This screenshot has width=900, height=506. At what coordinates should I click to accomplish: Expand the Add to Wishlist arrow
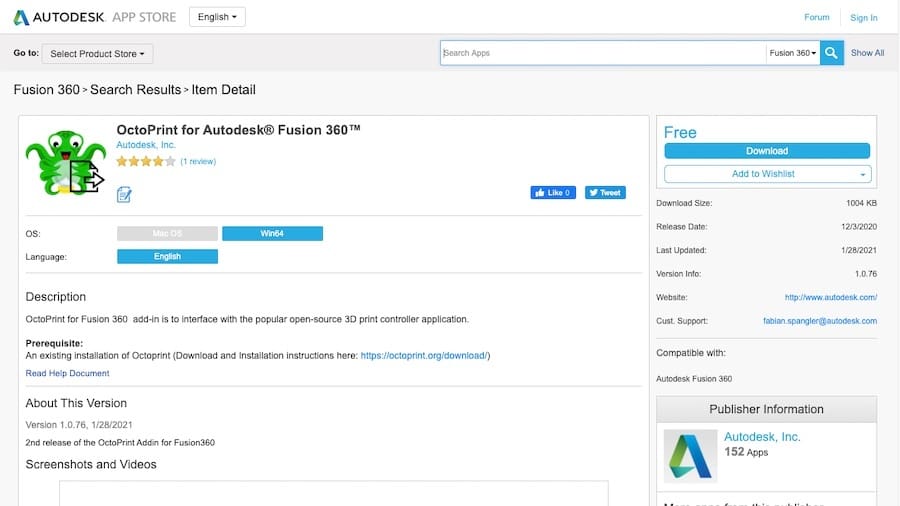pos(862,174)
